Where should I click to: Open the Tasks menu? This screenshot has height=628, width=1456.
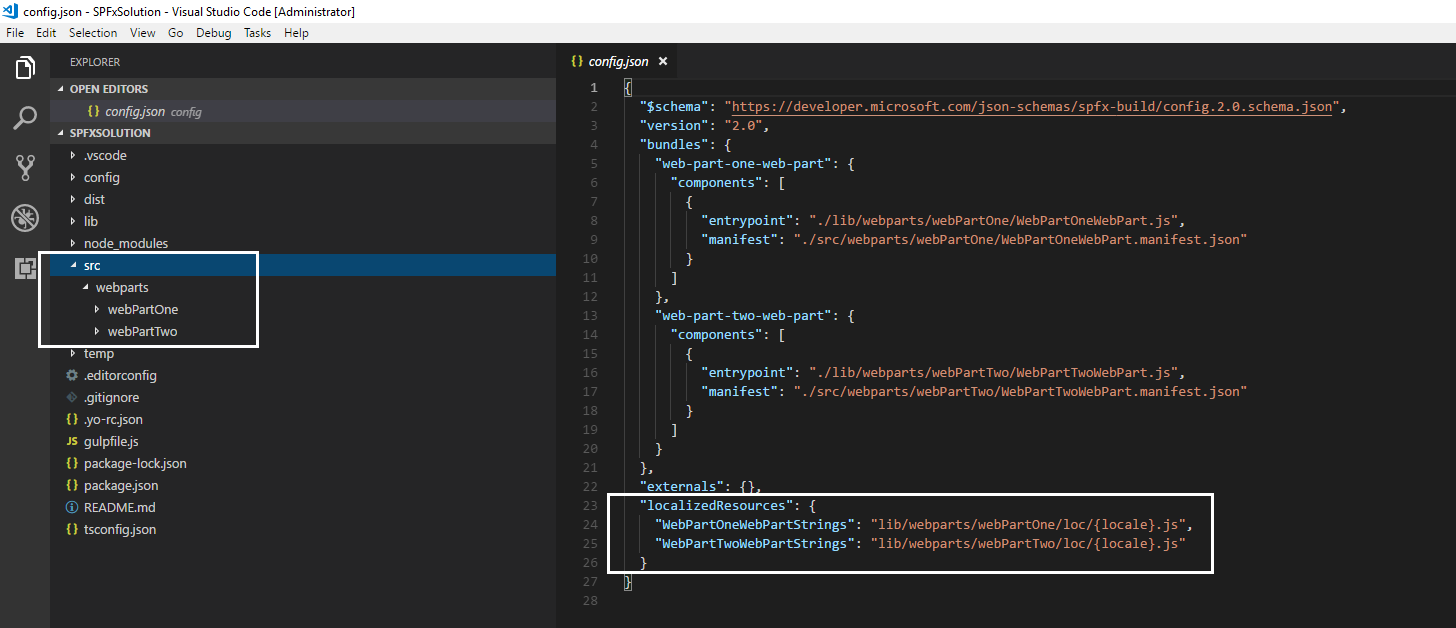(x=257, y=33)
